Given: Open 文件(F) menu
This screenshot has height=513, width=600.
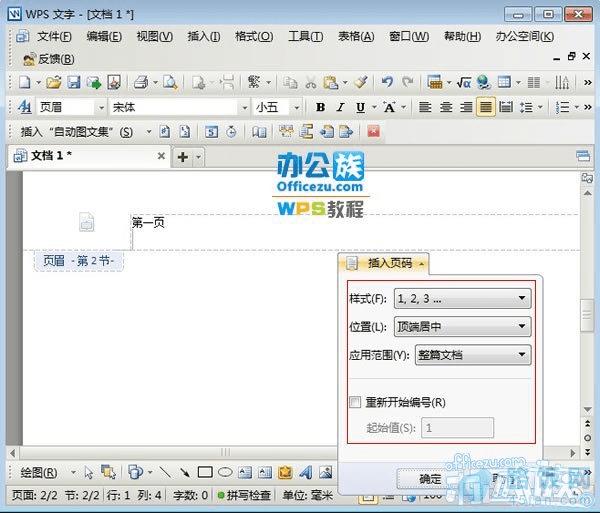Looking at the screenshot, I should (54, 36).
